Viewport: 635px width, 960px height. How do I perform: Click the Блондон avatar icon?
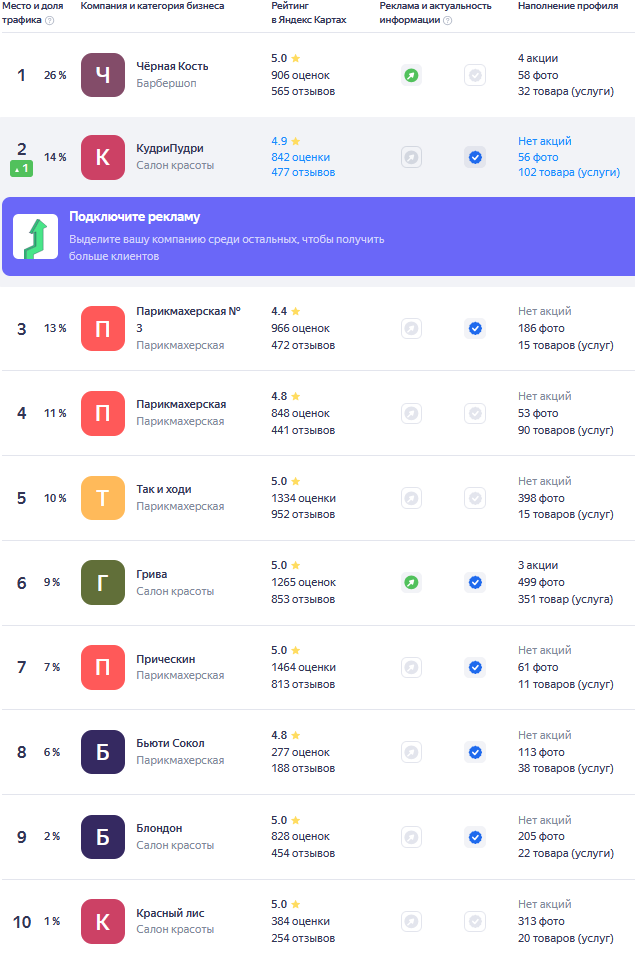pyautogui.click(x=103, y=837)
